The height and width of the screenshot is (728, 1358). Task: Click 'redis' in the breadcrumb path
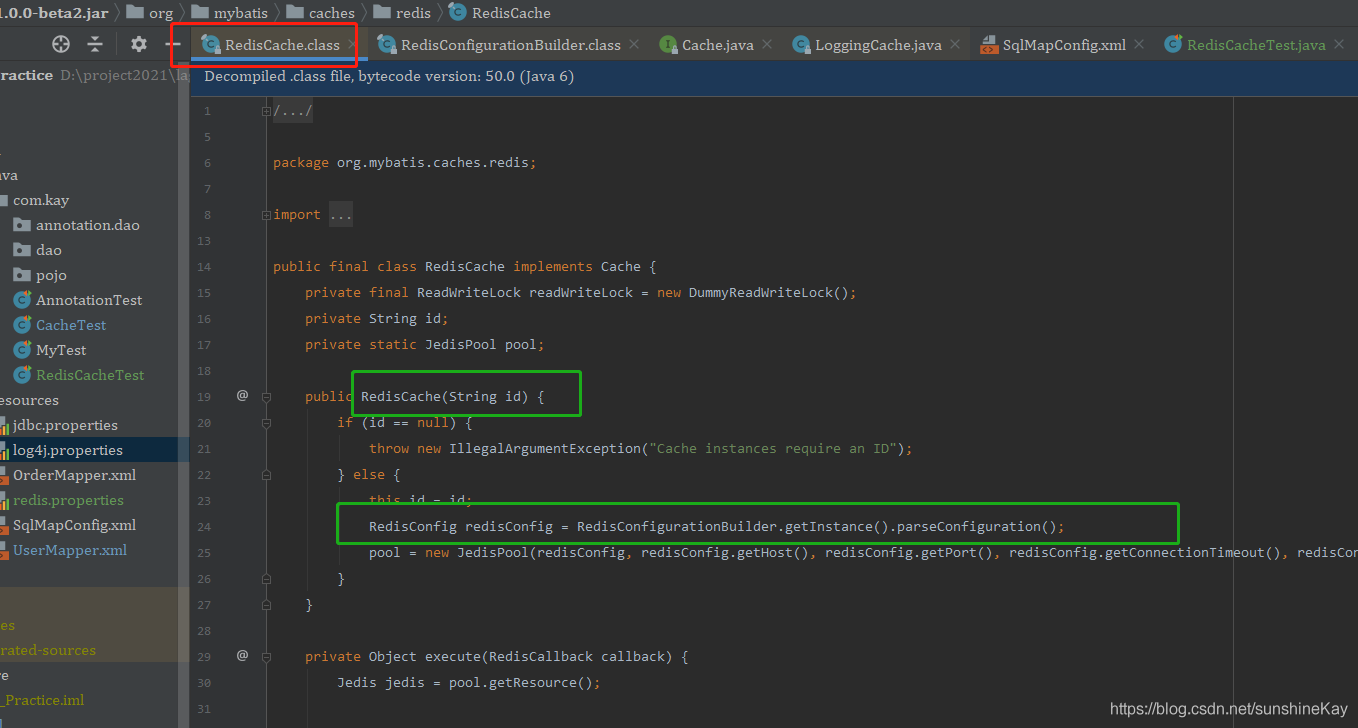coord(413,13)
